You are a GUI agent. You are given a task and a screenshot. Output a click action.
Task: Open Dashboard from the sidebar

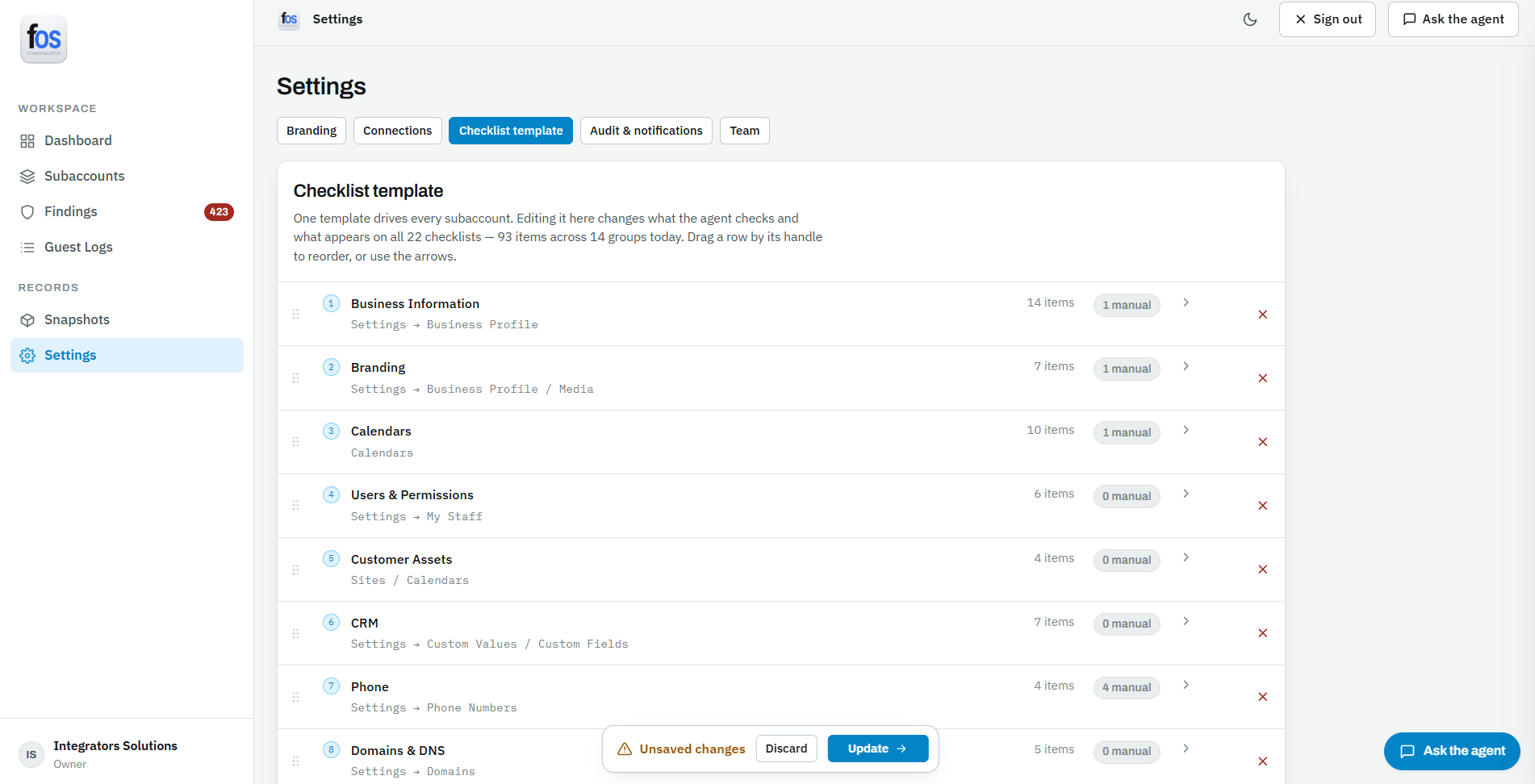127,140
